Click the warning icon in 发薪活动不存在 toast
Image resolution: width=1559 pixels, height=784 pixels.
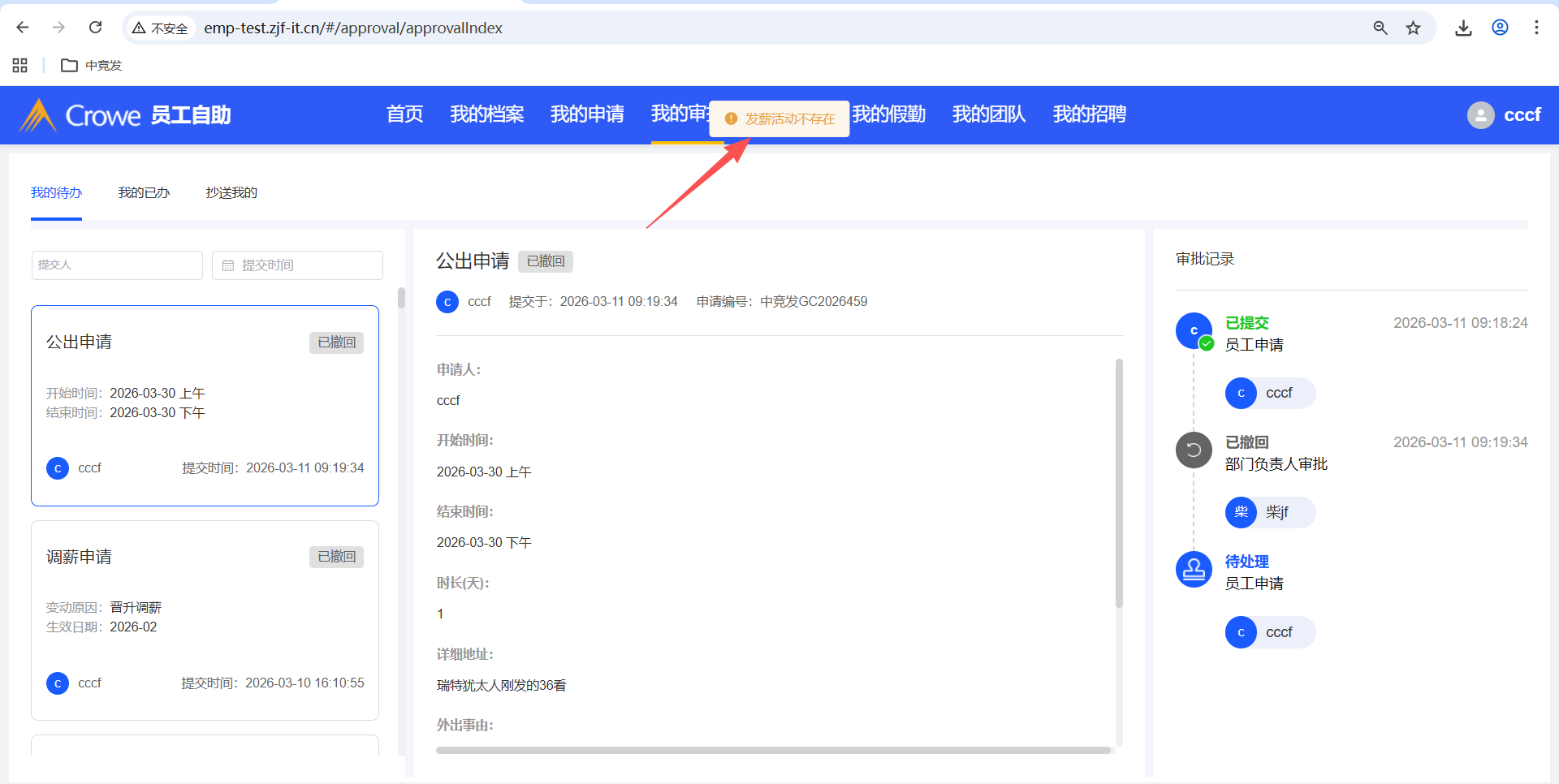731,119
